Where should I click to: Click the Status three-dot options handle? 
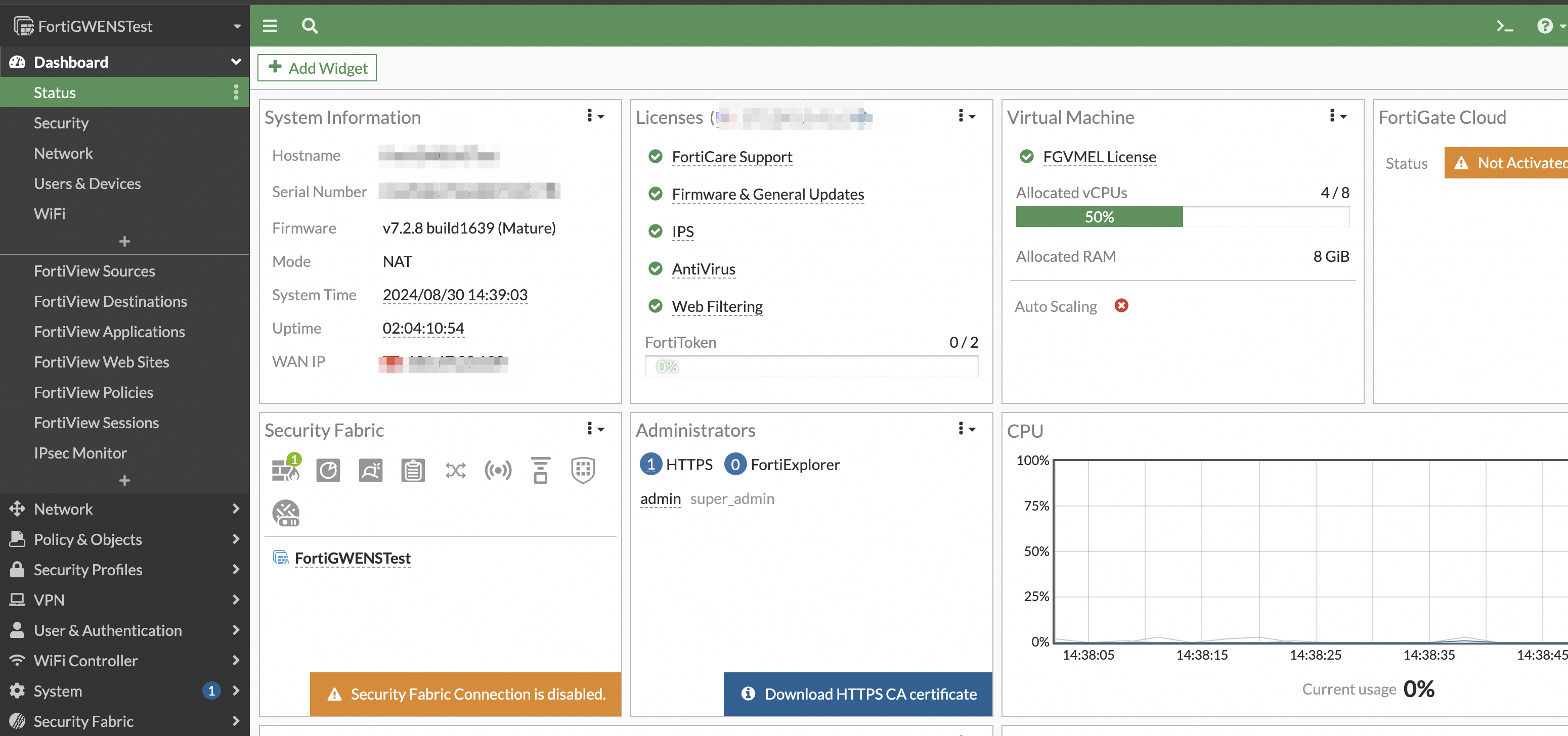click(236, 93)
